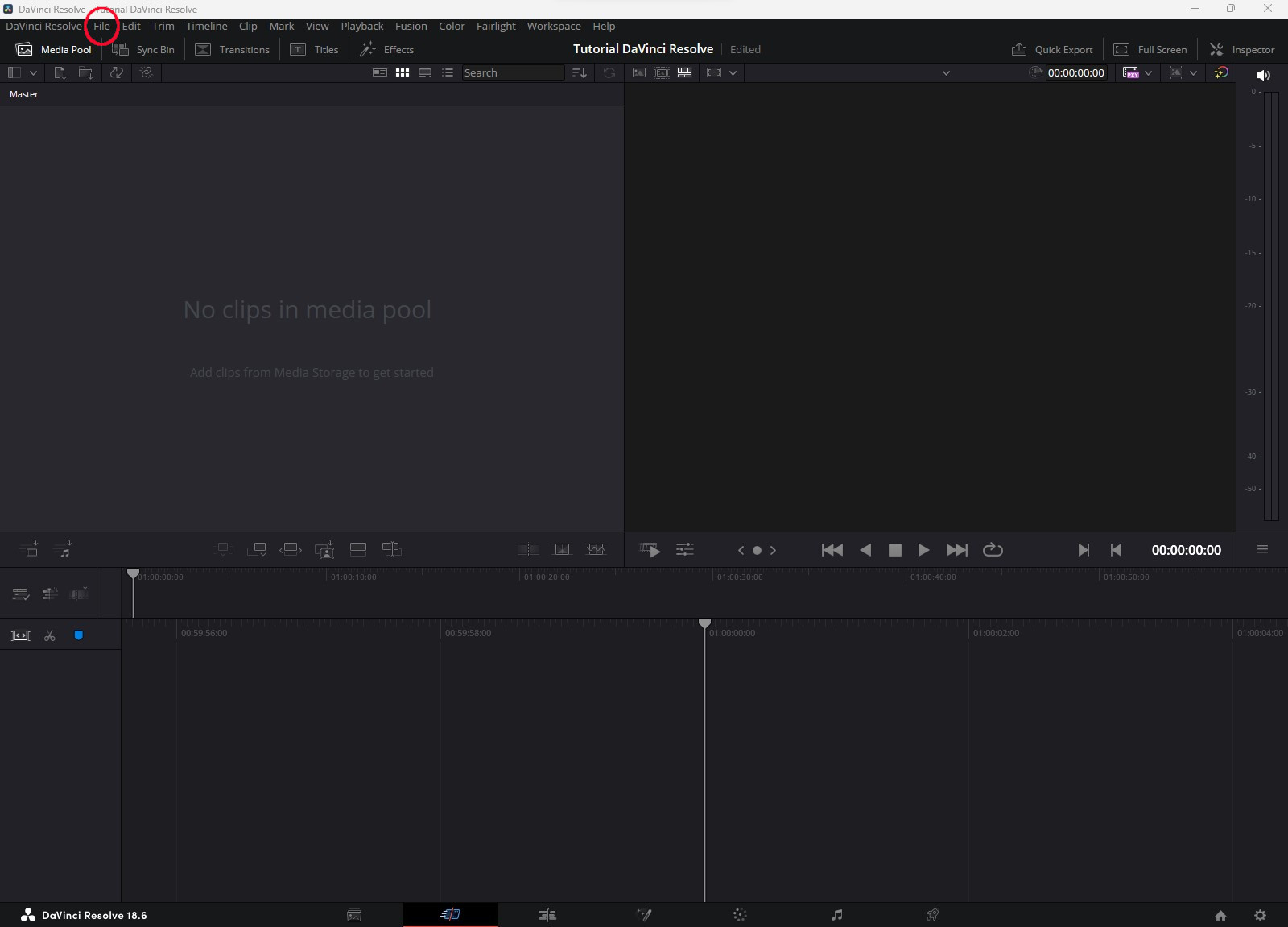Open the DaVinci Resolve application menu
The height and width of the screenshot is (927, 1288).
43,26
